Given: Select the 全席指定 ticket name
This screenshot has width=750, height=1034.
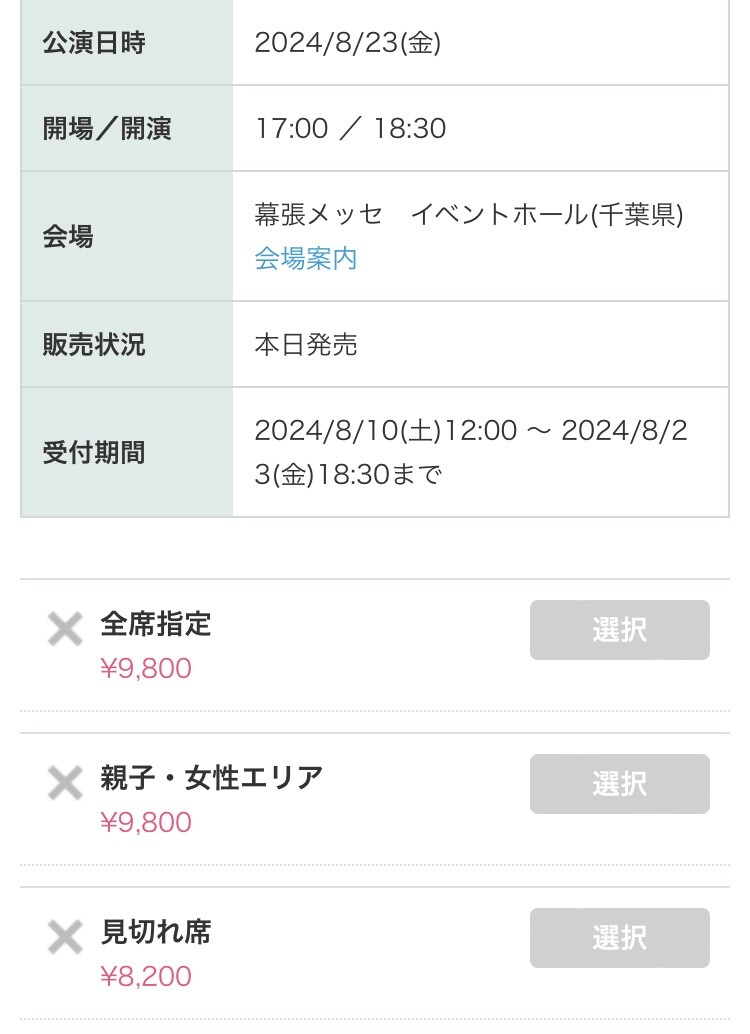Looking at the screenshot, I should coord(156,624).
